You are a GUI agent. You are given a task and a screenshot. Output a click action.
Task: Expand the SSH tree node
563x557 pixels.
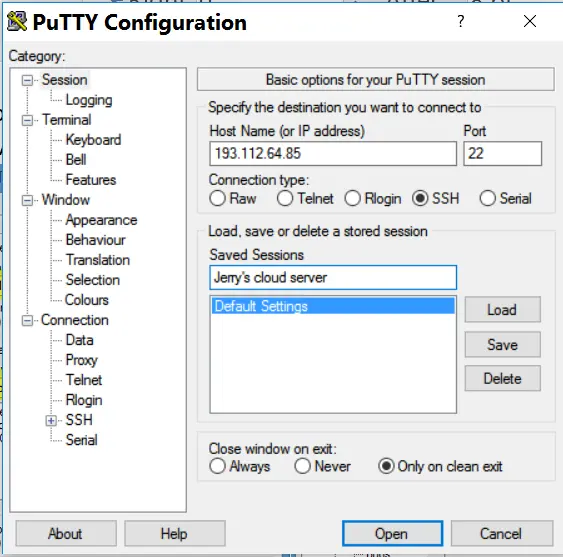51,421
